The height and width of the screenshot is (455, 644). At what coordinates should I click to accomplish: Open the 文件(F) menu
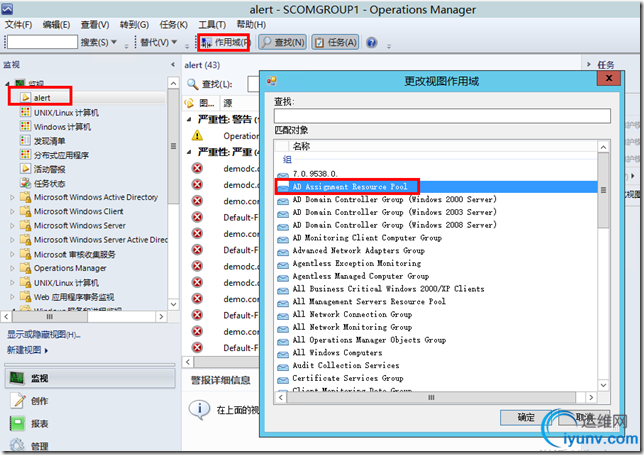pyautogui.click(x=18, y=25)
